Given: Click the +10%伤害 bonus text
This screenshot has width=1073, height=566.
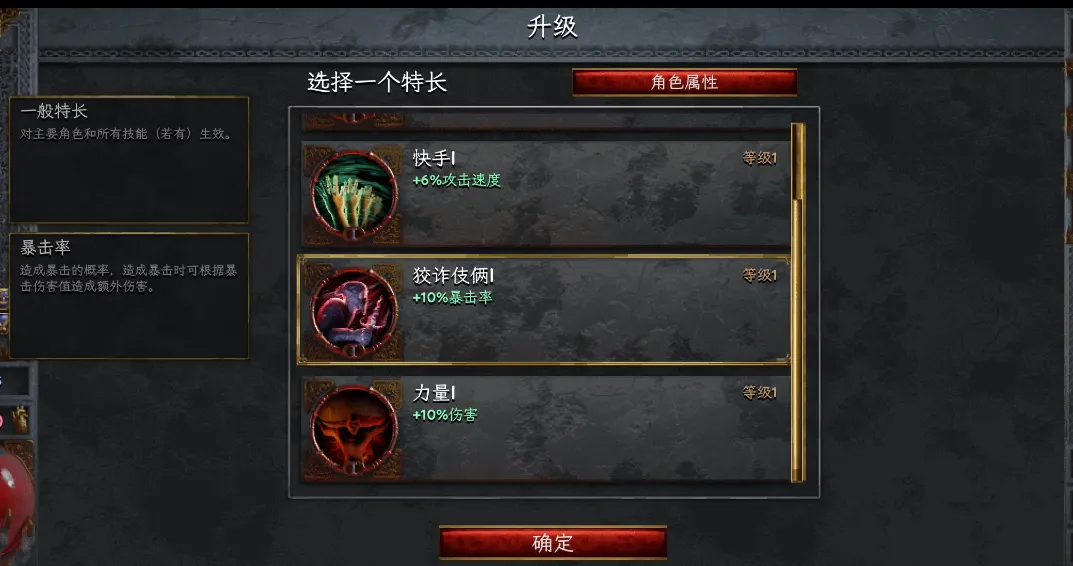Looking at the screenshot, I should 445,415.
